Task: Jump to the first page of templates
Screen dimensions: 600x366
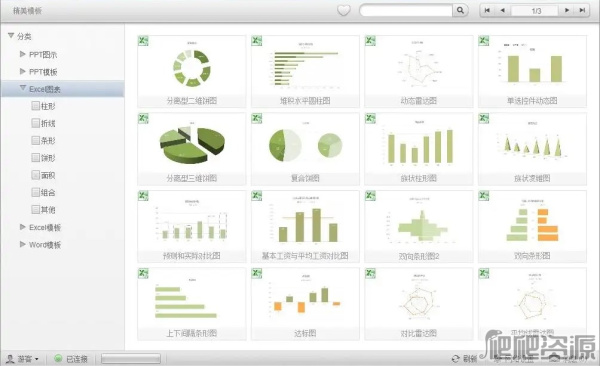Action: point(487,10)
